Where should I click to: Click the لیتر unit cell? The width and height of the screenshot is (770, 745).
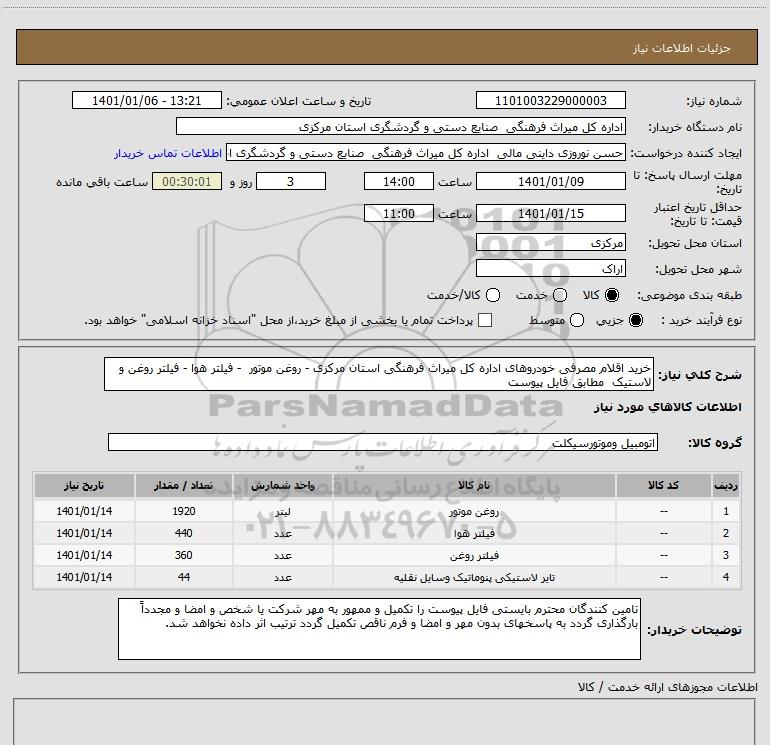(x=283, y=511)
